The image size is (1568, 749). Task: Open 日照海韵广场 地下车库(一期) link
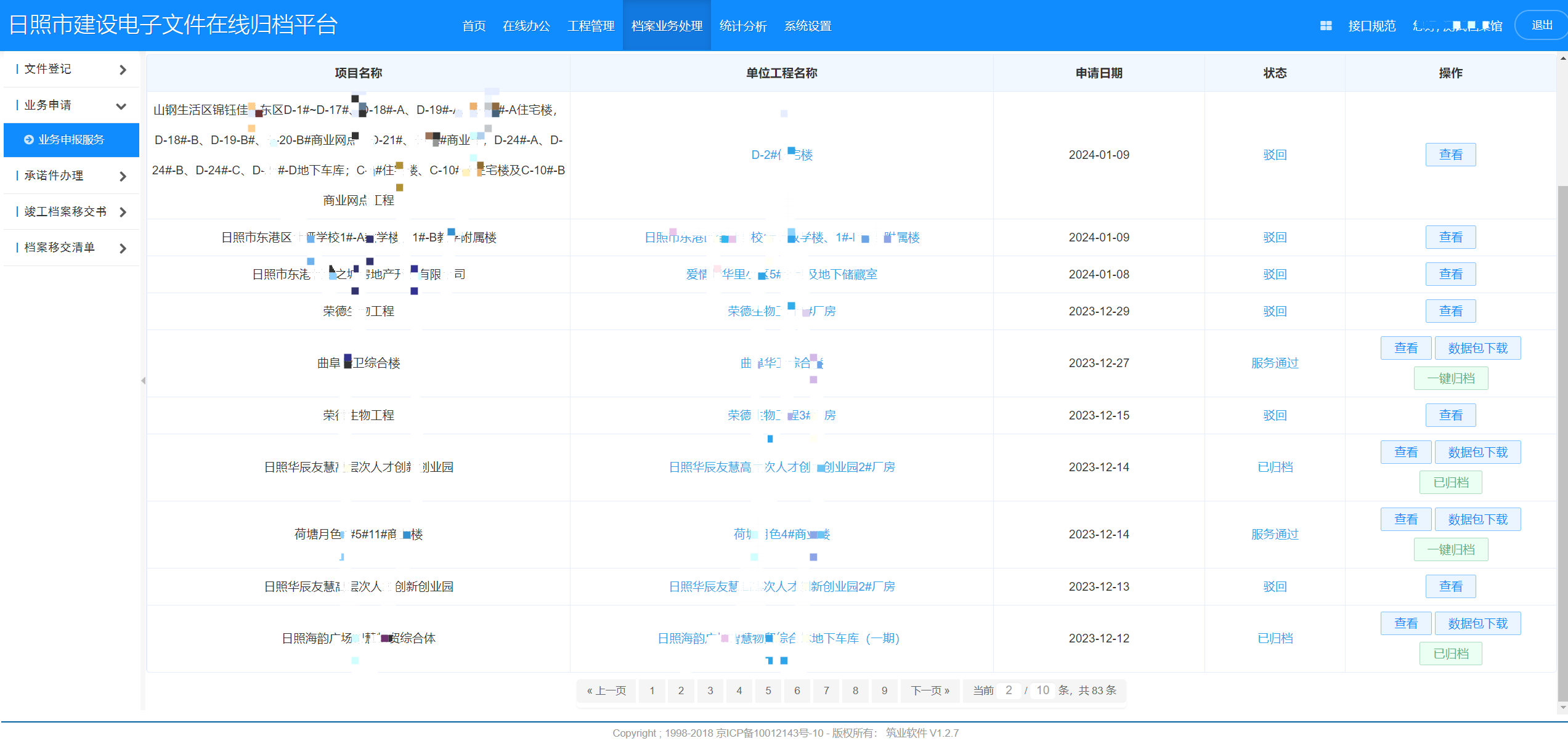(x=779, y=639)
